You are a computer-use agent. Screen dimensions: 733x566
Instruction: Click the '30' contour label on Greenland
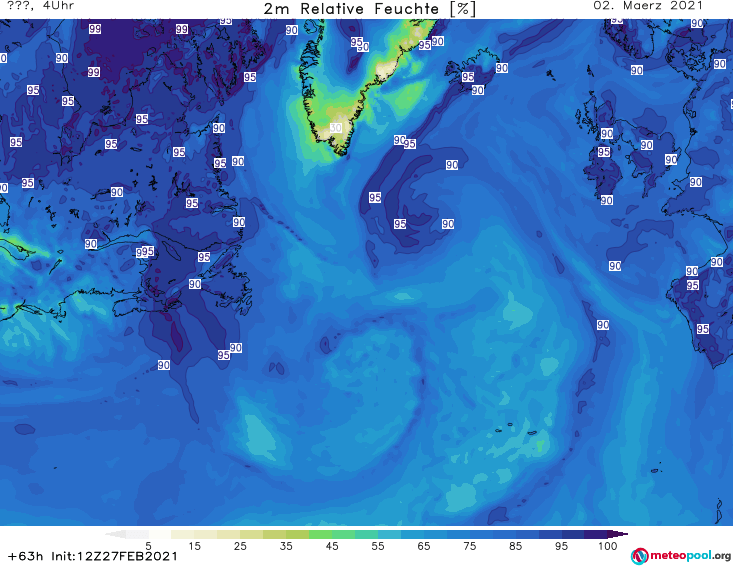(336, 128)
